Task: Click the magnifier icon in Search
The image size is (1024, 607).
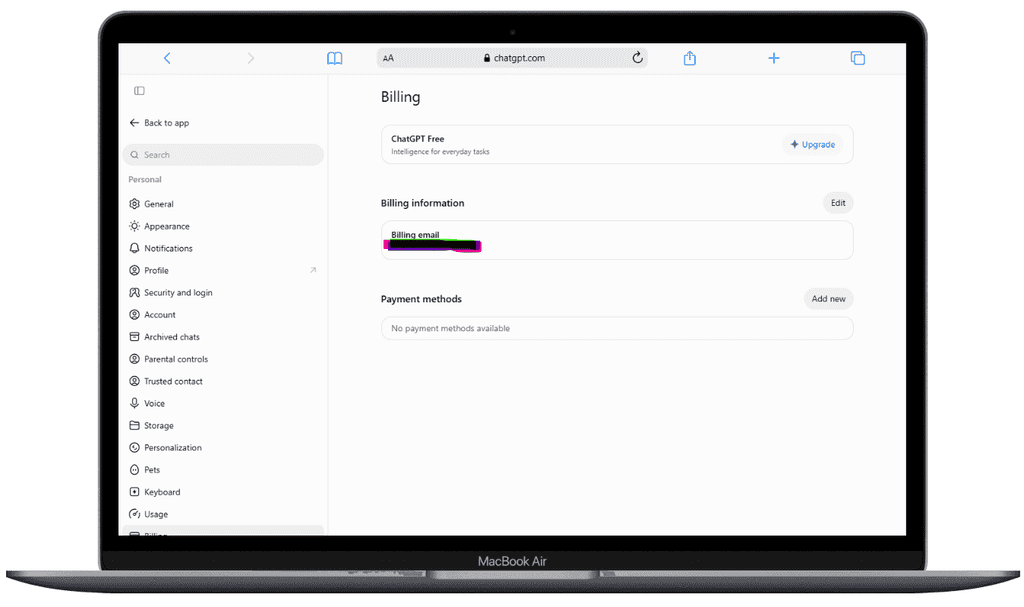Action: pyautogui.click(x=135, y=155)
